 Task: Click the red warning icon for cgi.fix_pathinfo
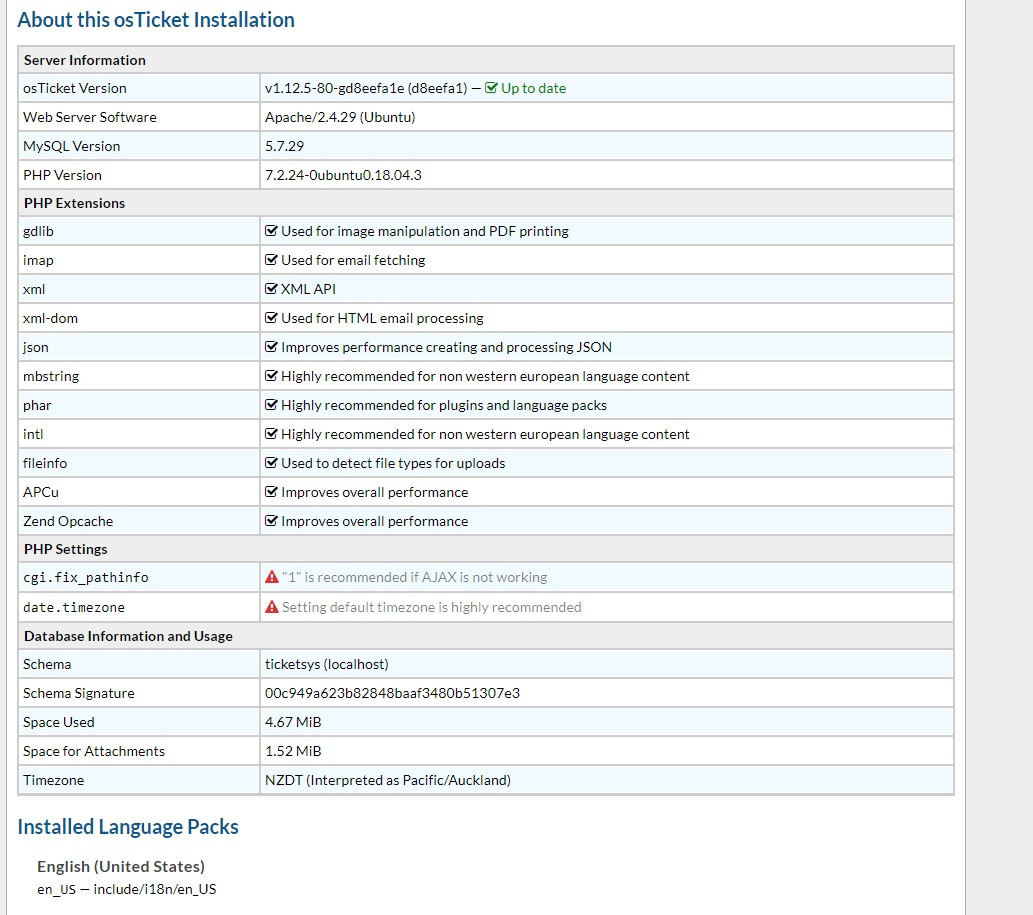(x=271, y=577)
